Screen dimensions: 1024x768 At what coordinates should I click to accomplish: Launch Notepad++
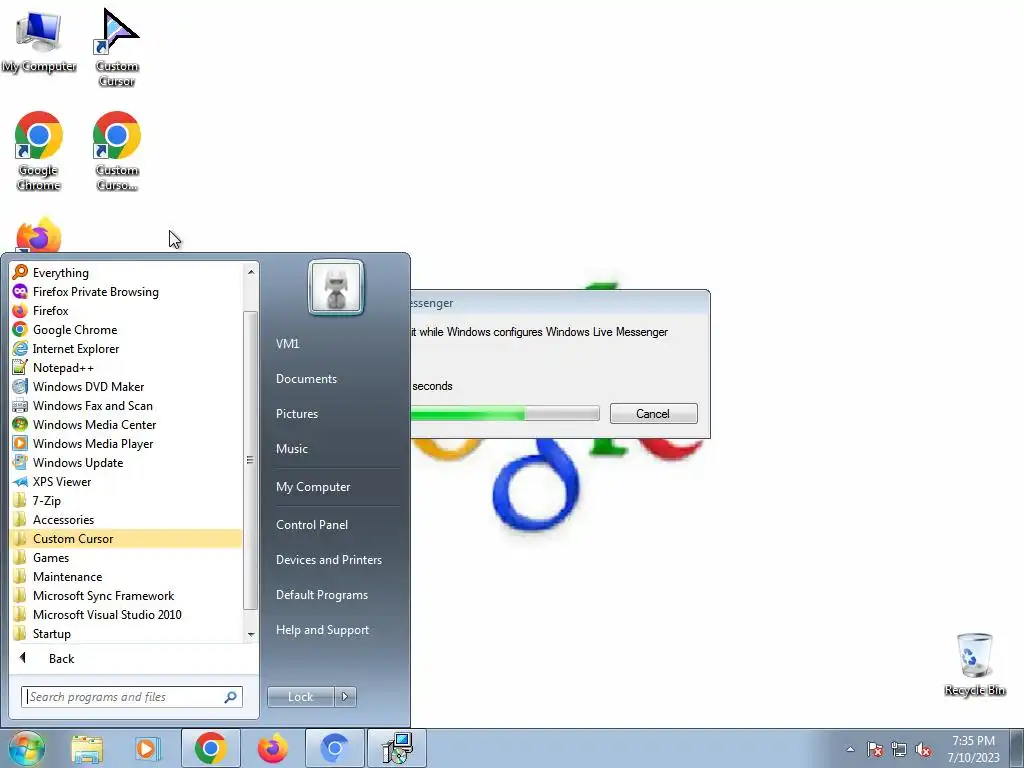pyautogui.click(x=127, y=367)
